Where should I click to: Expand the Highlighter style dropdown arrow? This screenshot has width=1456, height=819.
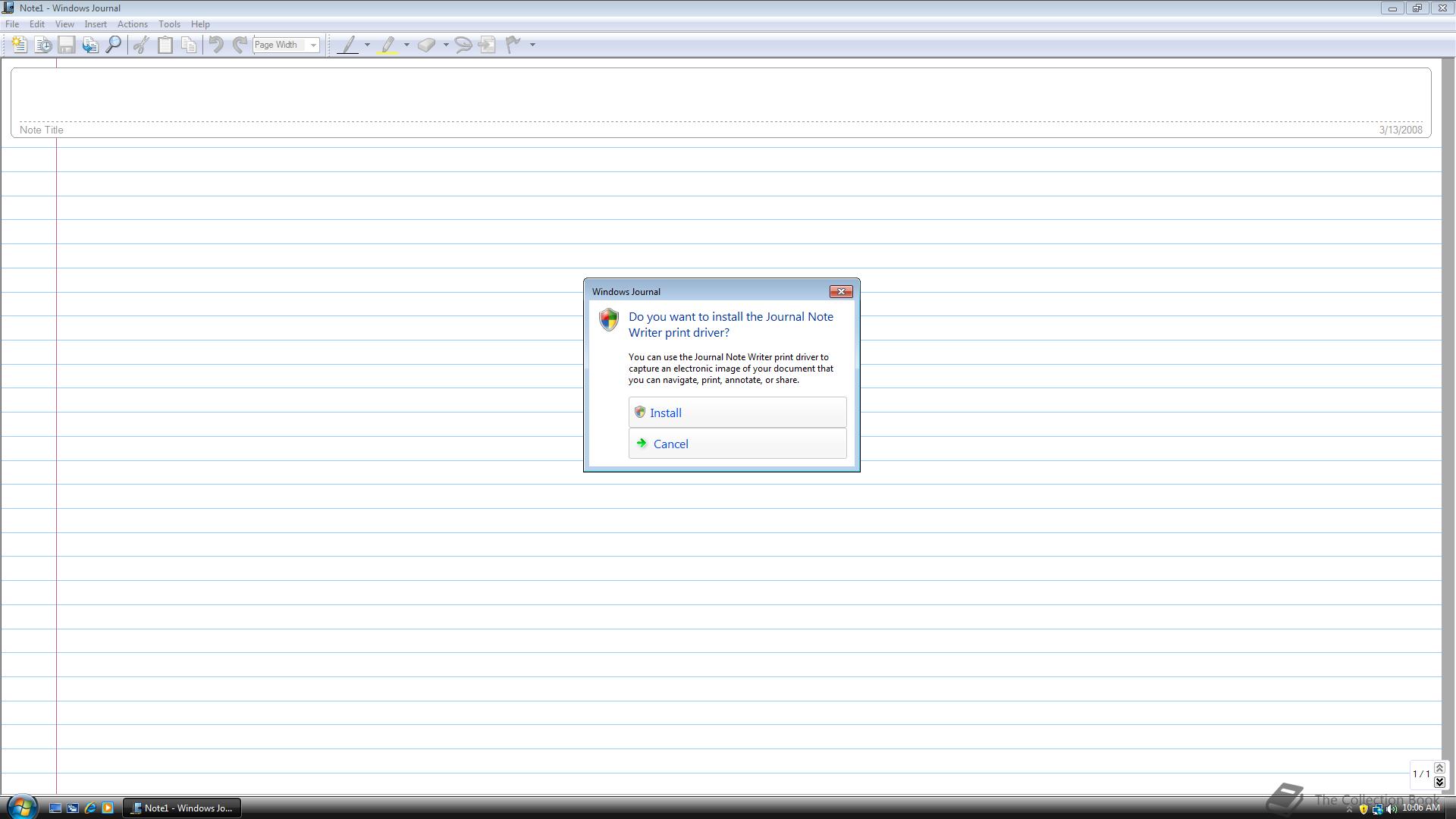[x=406, y=45]
